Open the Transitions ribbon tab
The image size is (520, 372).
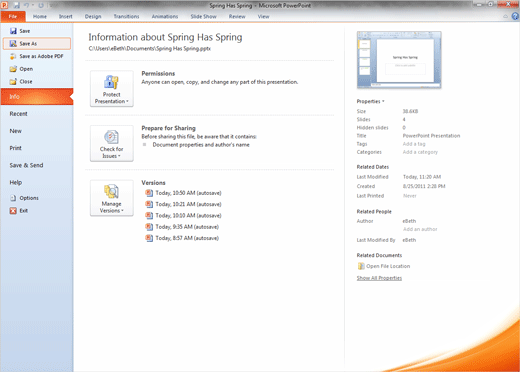click(126, 16)
